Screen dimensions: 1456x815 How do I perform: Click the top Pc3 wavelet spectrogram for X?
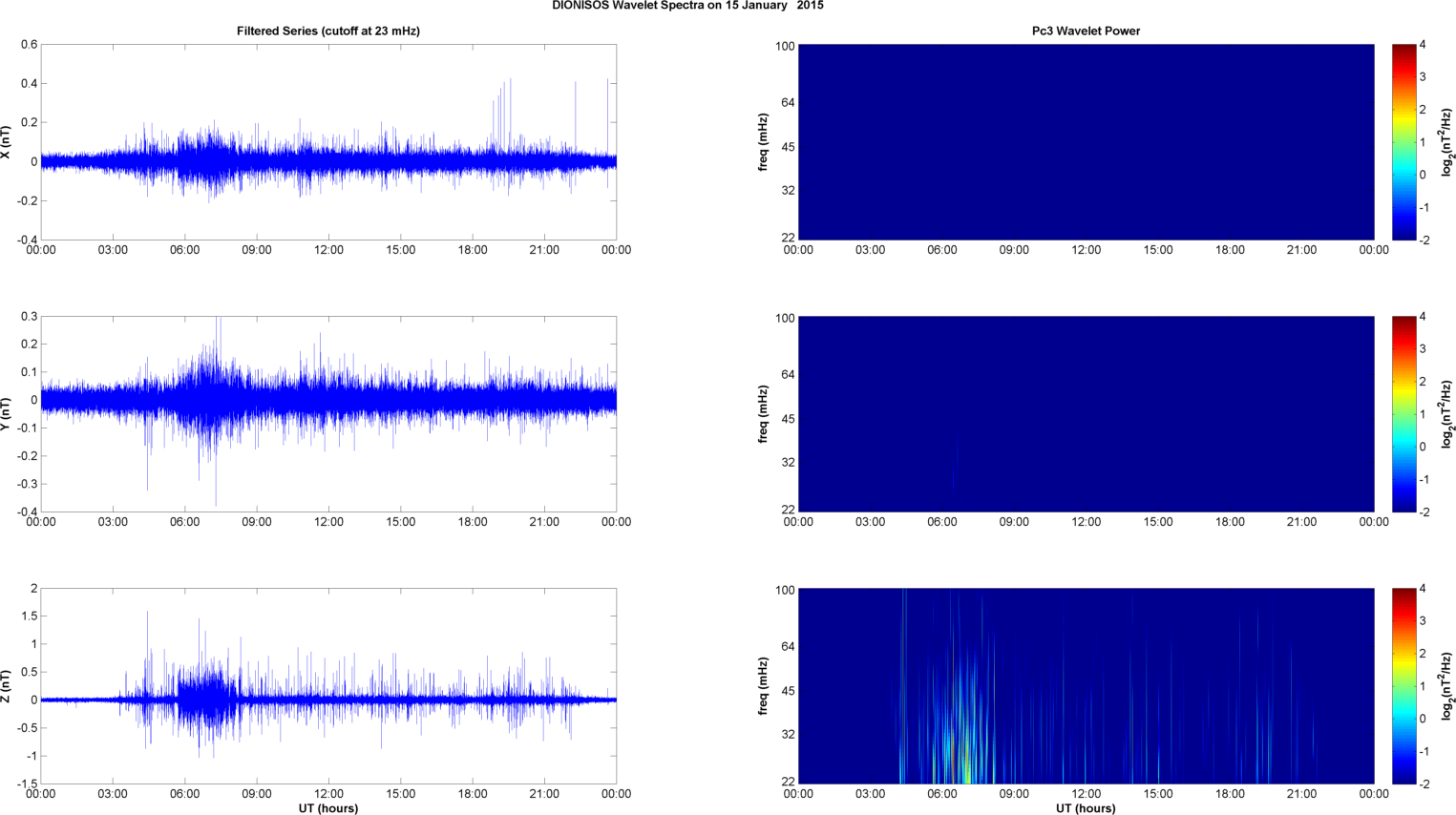pos(1086,142)
